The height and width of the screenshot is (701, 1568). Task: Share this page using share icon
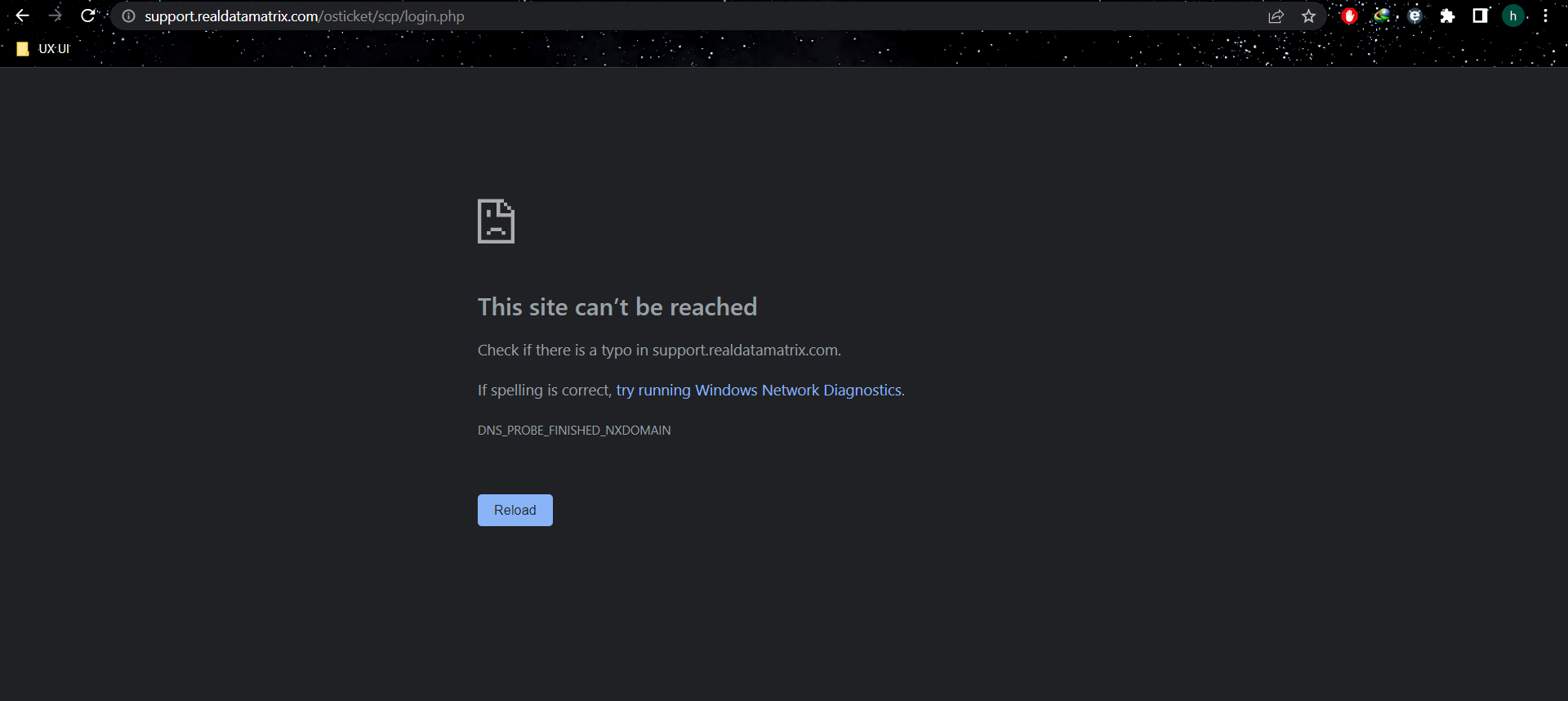point(1276,16)
